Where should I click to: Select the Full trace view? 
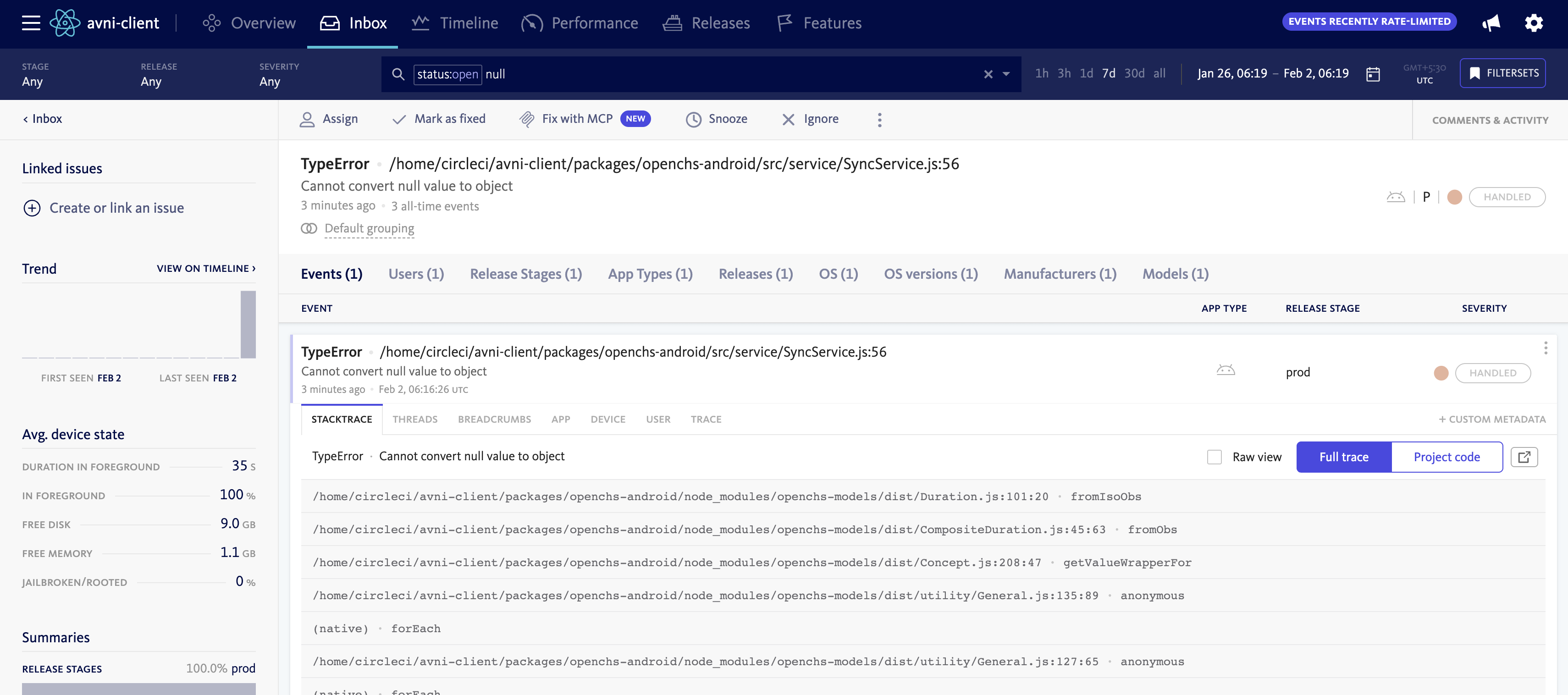tap(1343, 457)
